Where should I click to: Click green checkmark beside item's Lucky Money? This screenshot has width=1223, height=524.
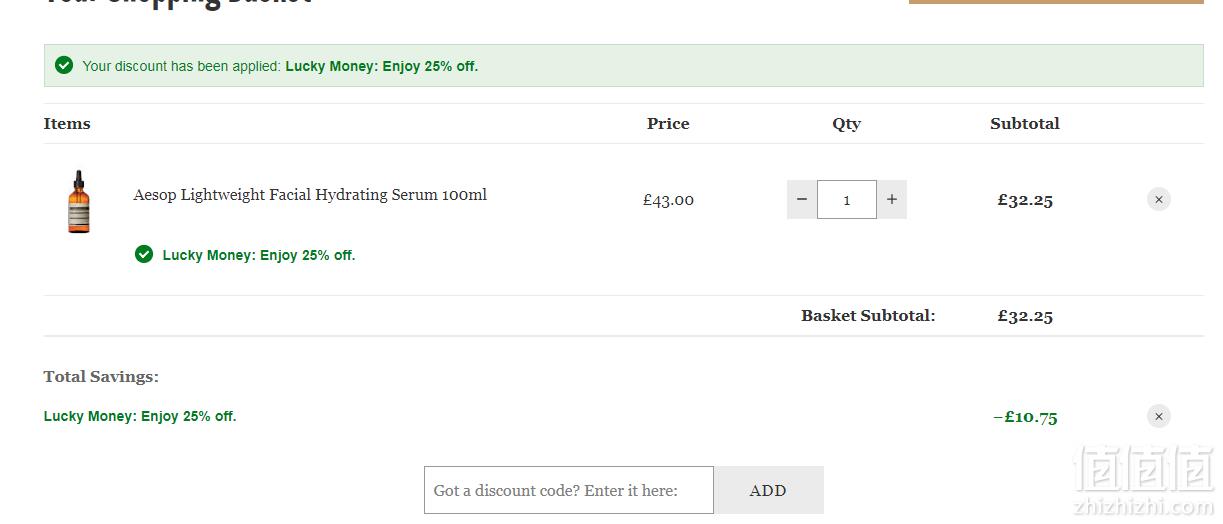[x=144, y=254]
